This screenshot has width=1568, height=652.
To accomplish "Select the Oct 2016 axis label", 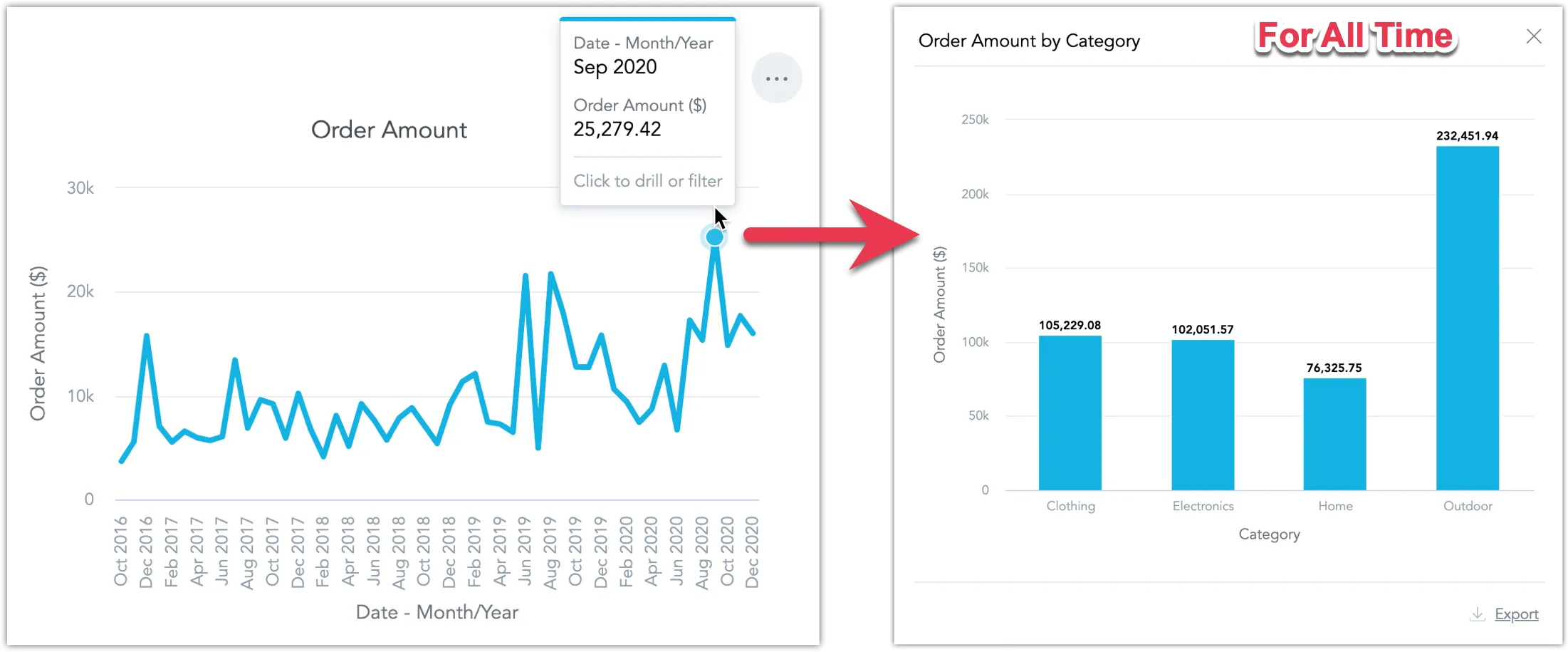I will point(121,551).
